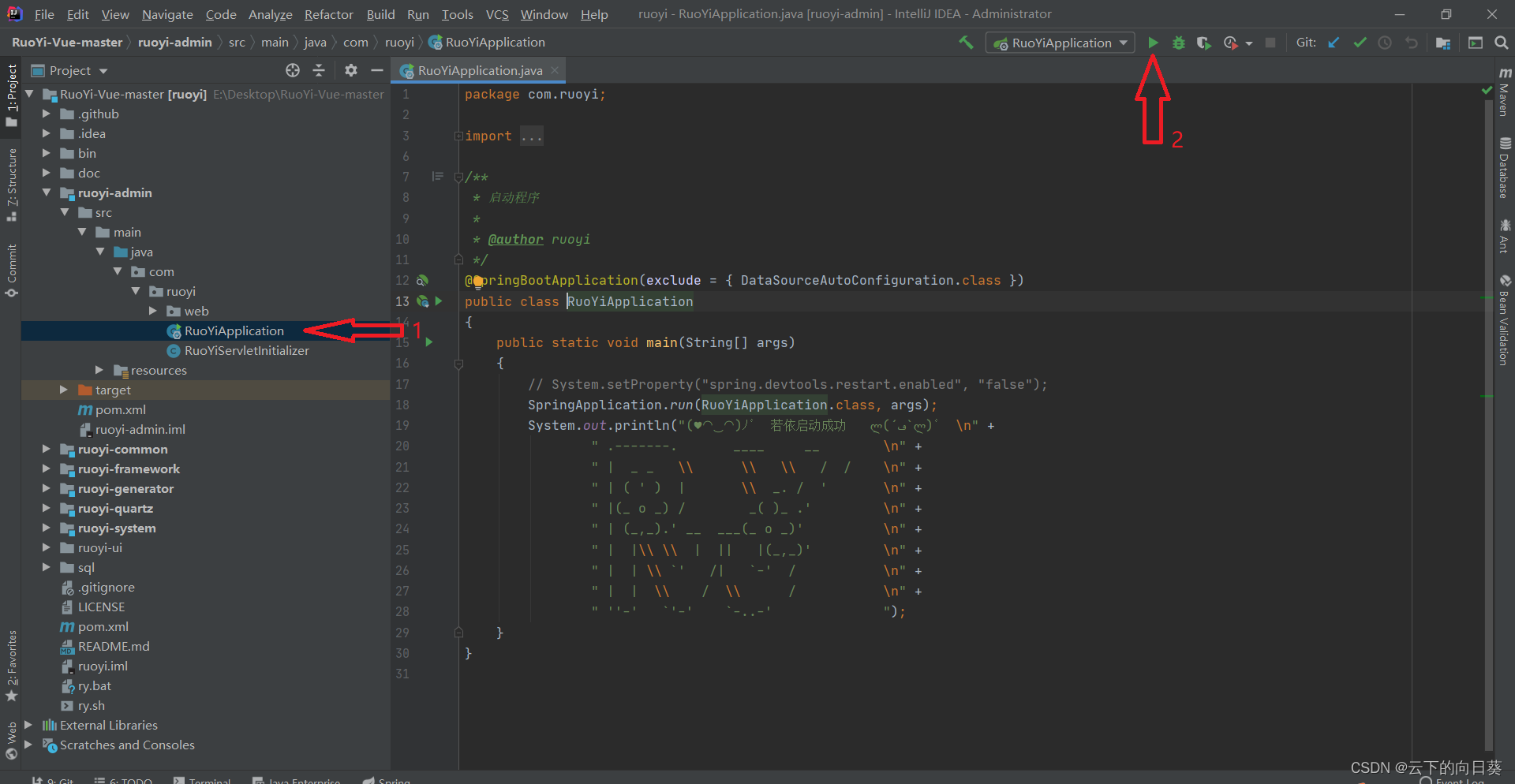This screenshot has width=1515, height=784.
Task: Update project via Git blue arrow
Action: pos(1334,43)
